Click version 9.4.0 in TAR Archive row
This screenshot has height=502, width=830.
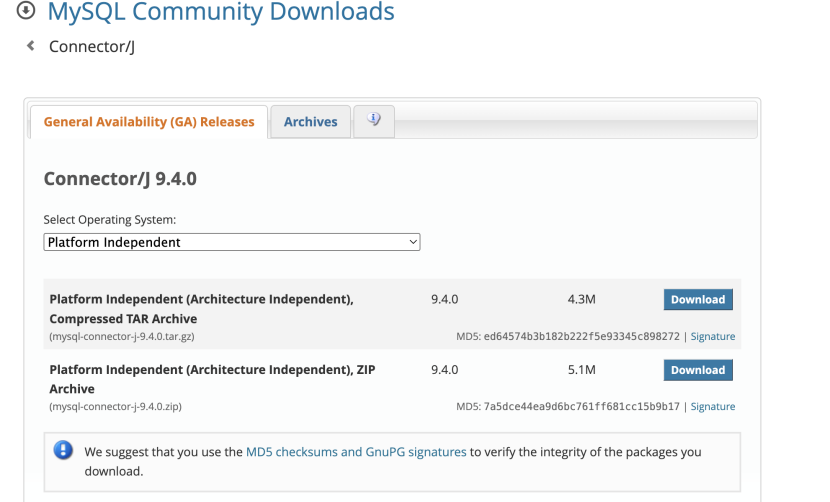445,299
